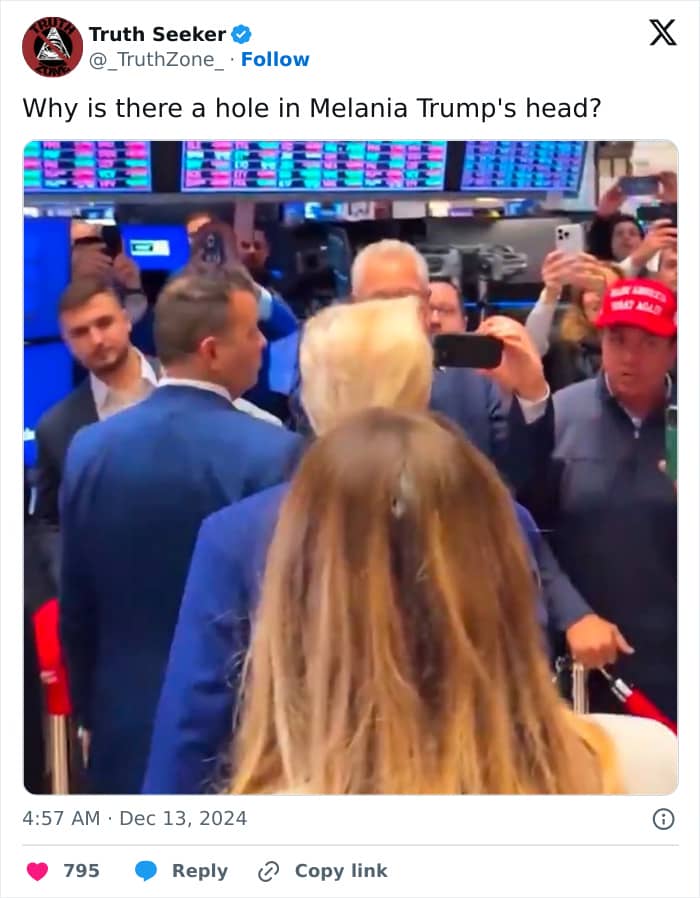Click the tweet text about a hole
The height and width of the screenshot is (898, 700).
[312, 108]
